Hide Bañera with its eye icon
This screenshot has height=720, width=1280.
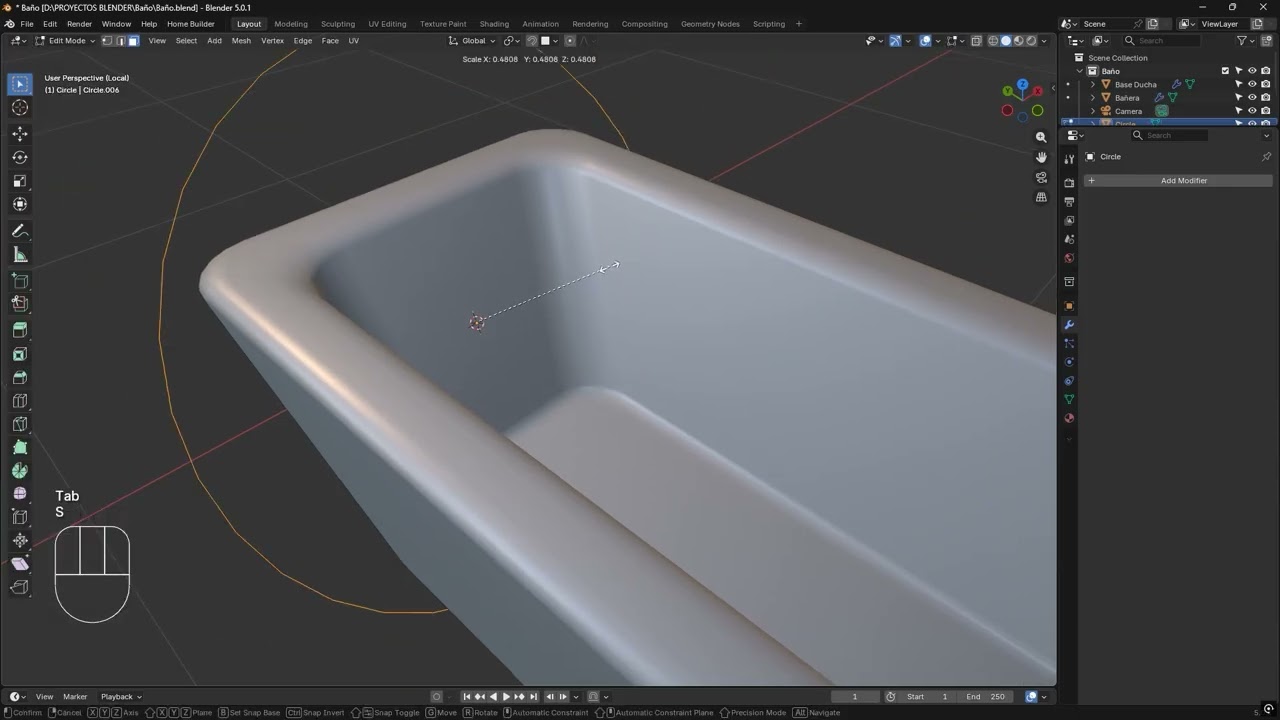coord(1252,98)
